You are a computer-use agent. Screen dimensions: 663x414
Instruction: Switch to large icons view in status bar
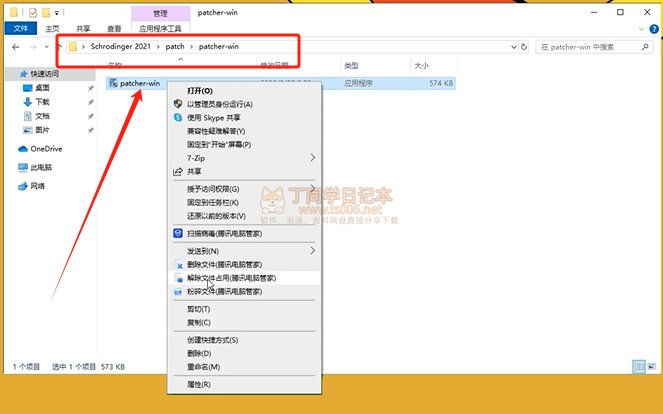tap(652, 366)
